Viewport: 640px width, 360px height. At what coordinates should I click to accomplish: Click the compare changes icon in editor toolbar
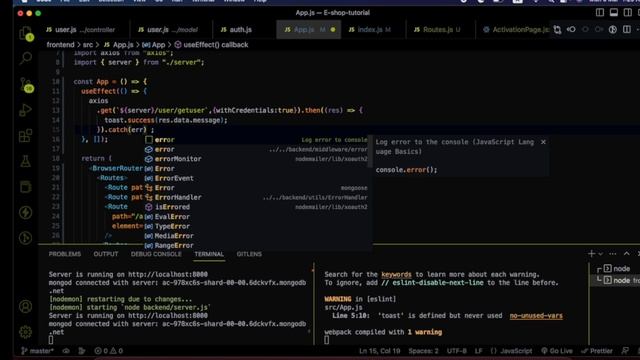557,29
